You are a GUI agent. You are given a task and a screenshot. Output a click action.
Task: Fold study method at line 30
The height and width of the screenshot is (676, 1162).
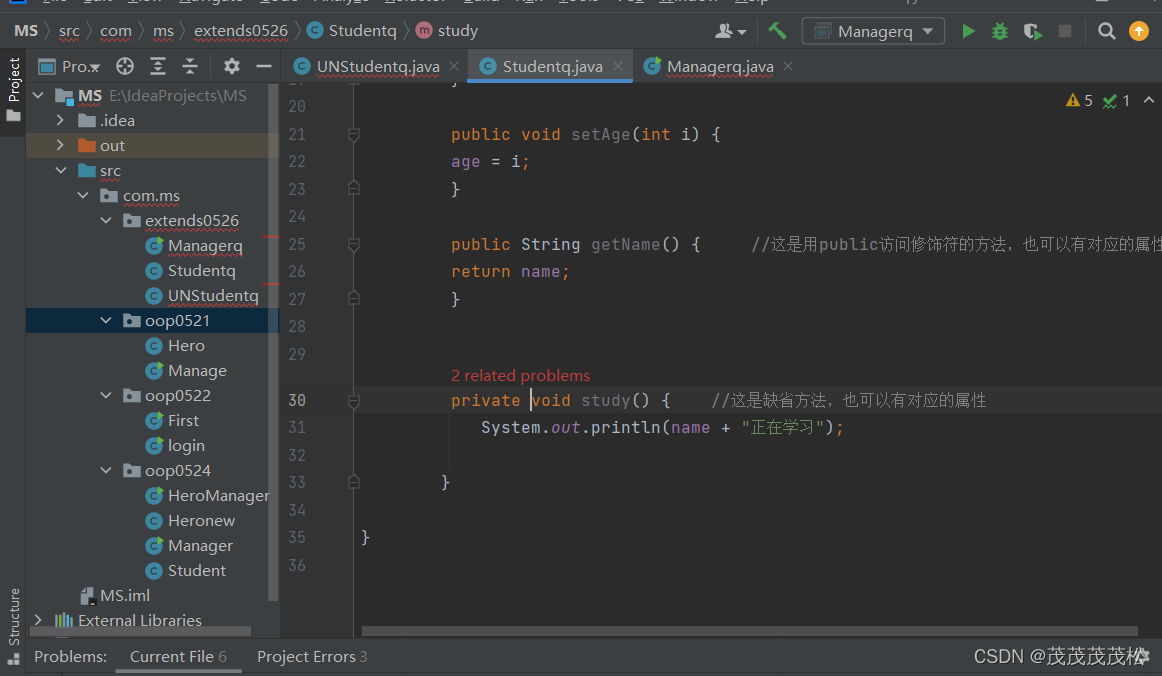(x=353, y=401)
